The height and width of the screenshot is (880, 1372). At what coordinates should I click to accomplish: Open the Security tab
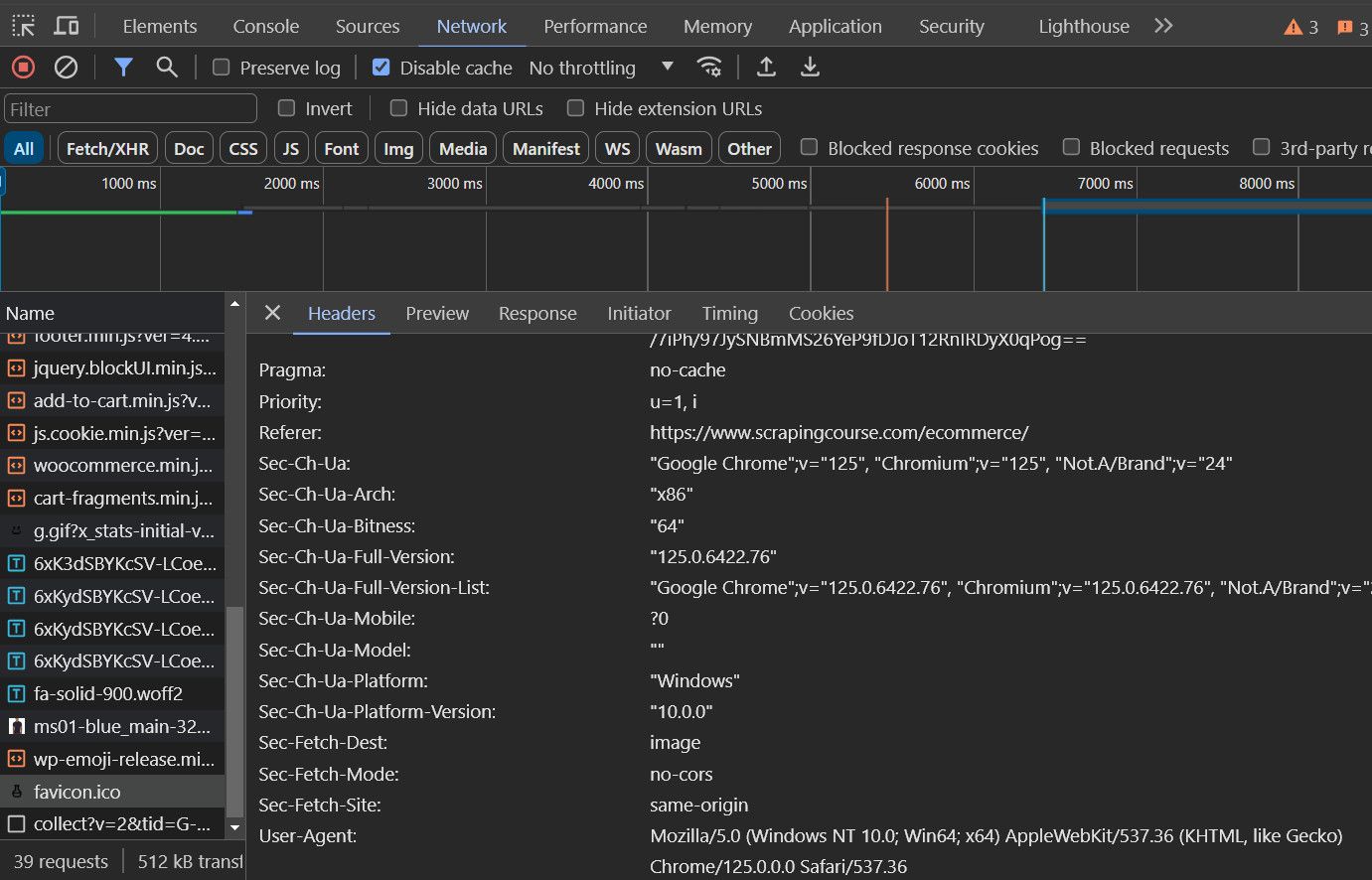(x=952, y=27)
